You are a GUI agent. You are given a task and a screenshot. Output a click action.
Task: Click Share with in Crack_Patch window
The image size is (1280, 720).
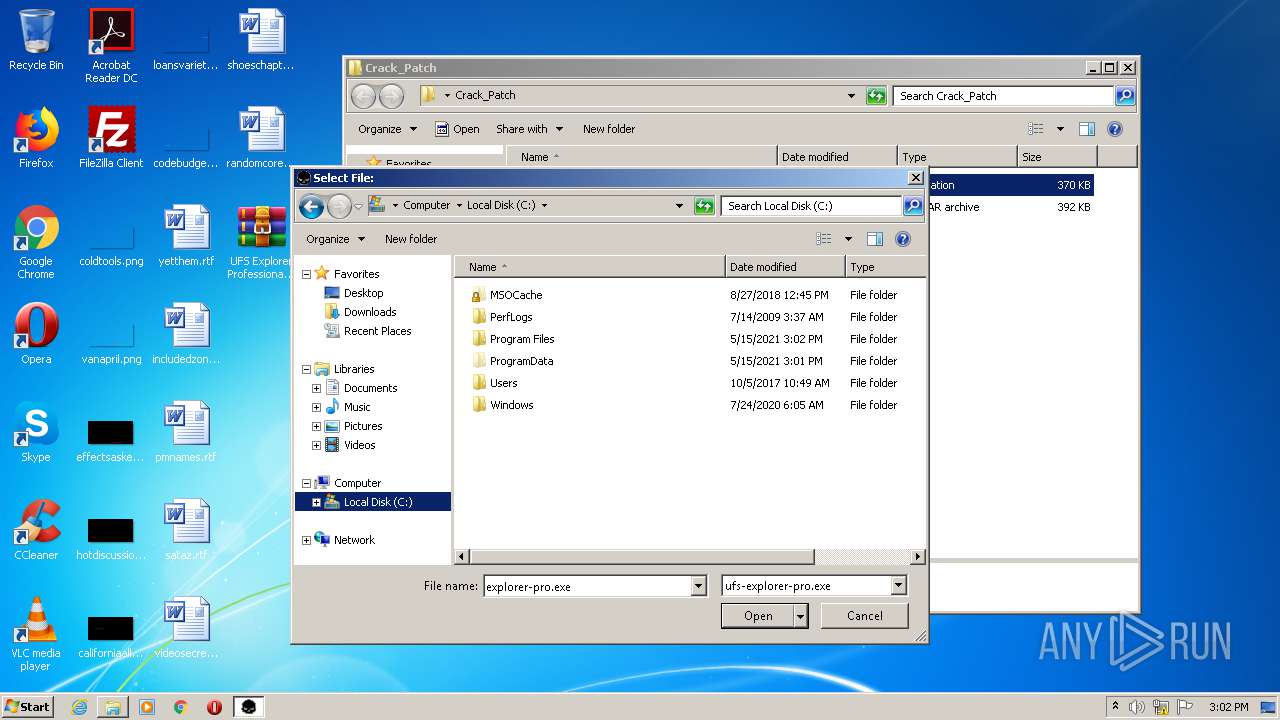pos(529,129)
